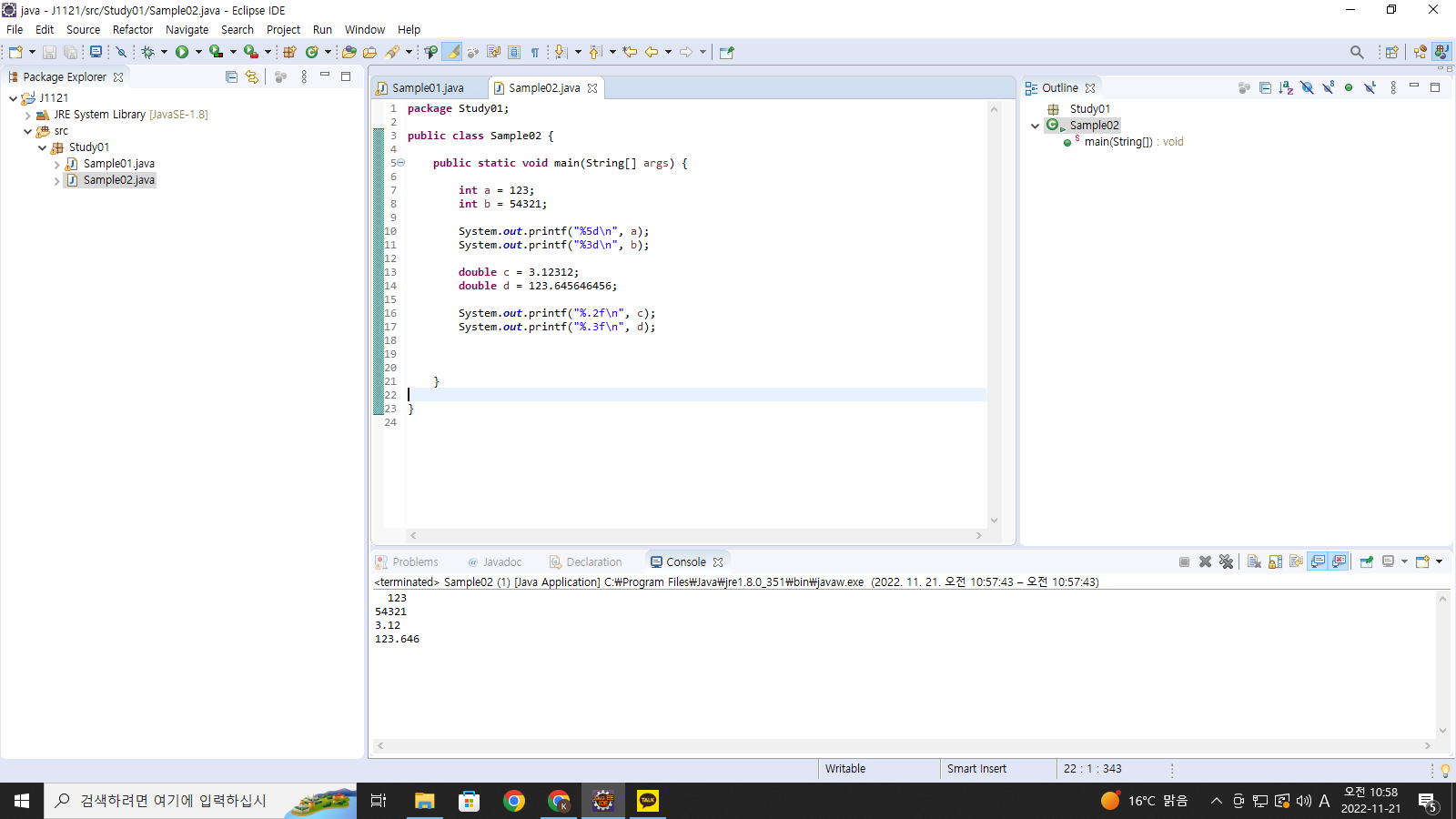Click the tip-of-the-day lightbulb in status bar

click(x=1445, y=770)
